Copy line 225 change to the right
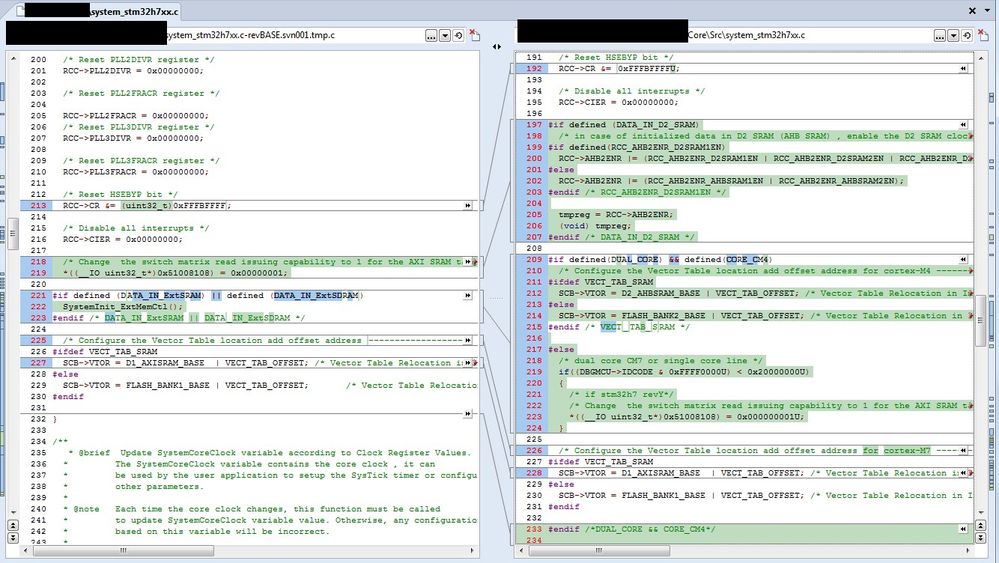The height and width of the screenshot is (563, 999). (x=468, y=341)
